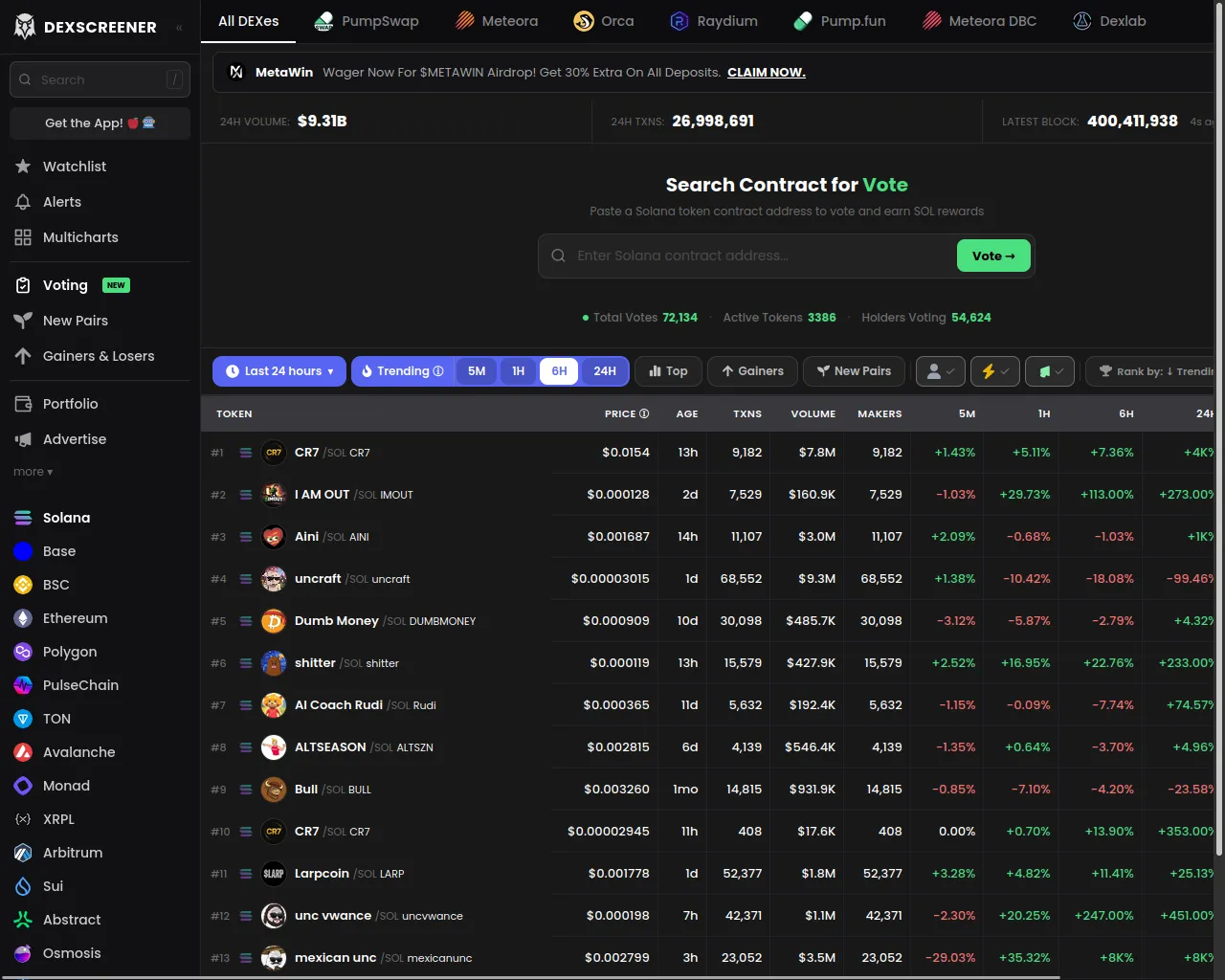
Task: Open New Pairs sprout icon in sidebar
Action: click(x=23, y=321)
